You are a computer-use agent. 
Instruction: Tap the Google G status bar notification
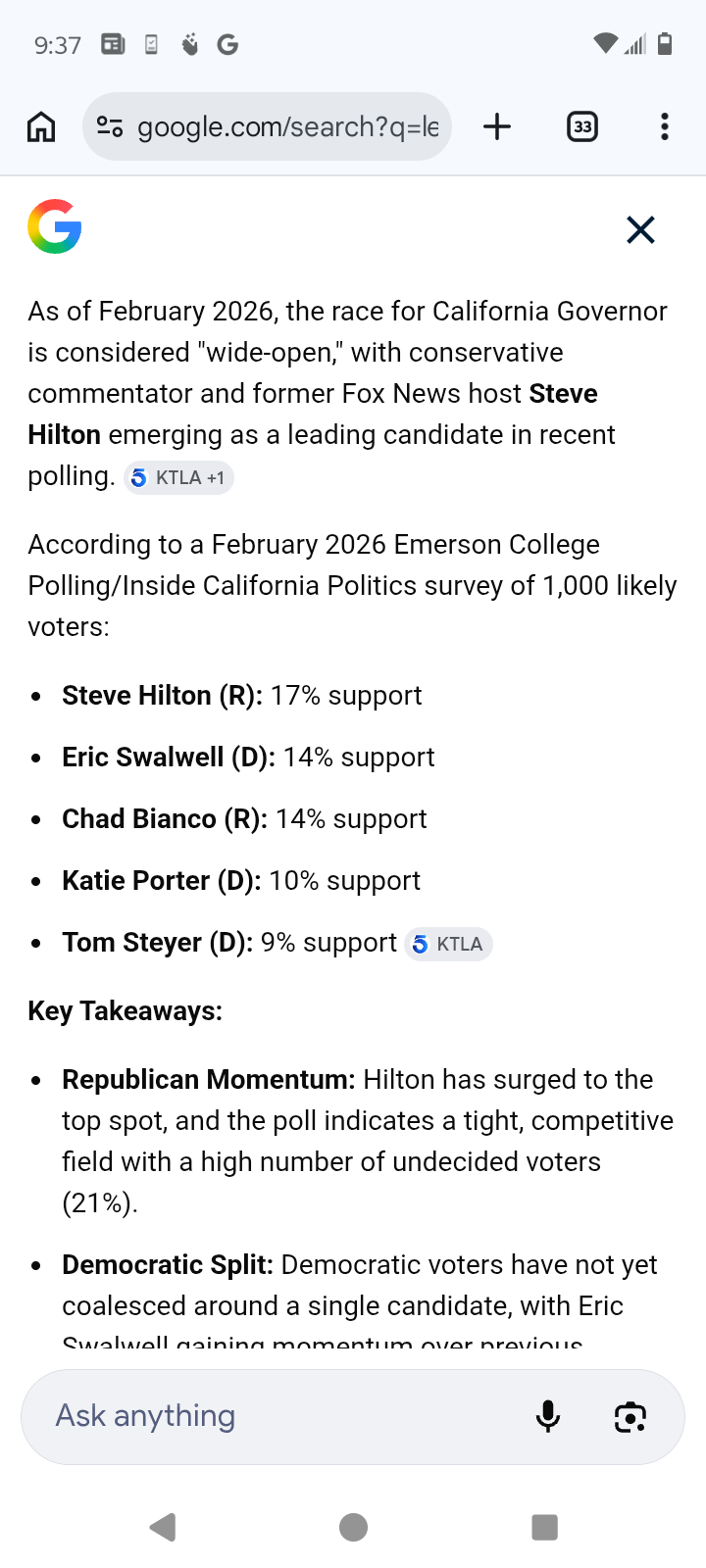tap(227, 44)
